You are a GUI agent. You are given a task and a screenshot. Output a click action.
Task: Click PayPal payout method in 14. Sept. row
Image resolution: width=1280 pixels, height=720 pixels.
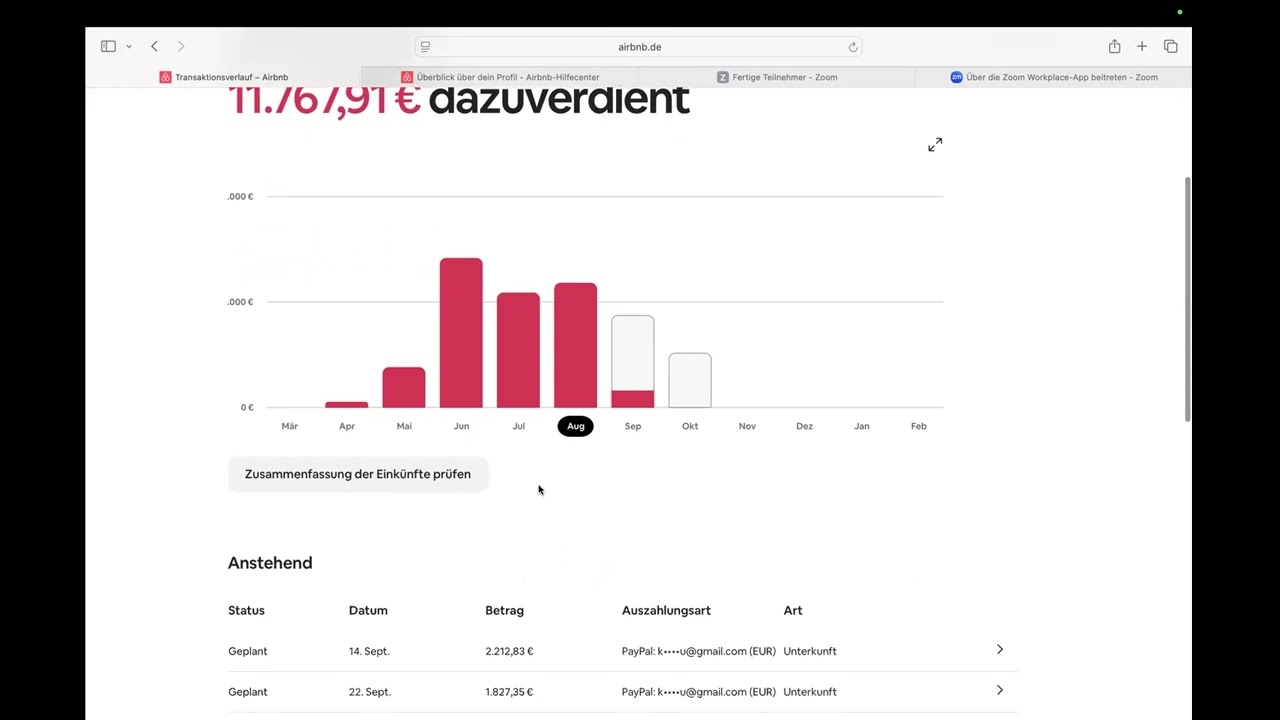click(x=698, y=651)
